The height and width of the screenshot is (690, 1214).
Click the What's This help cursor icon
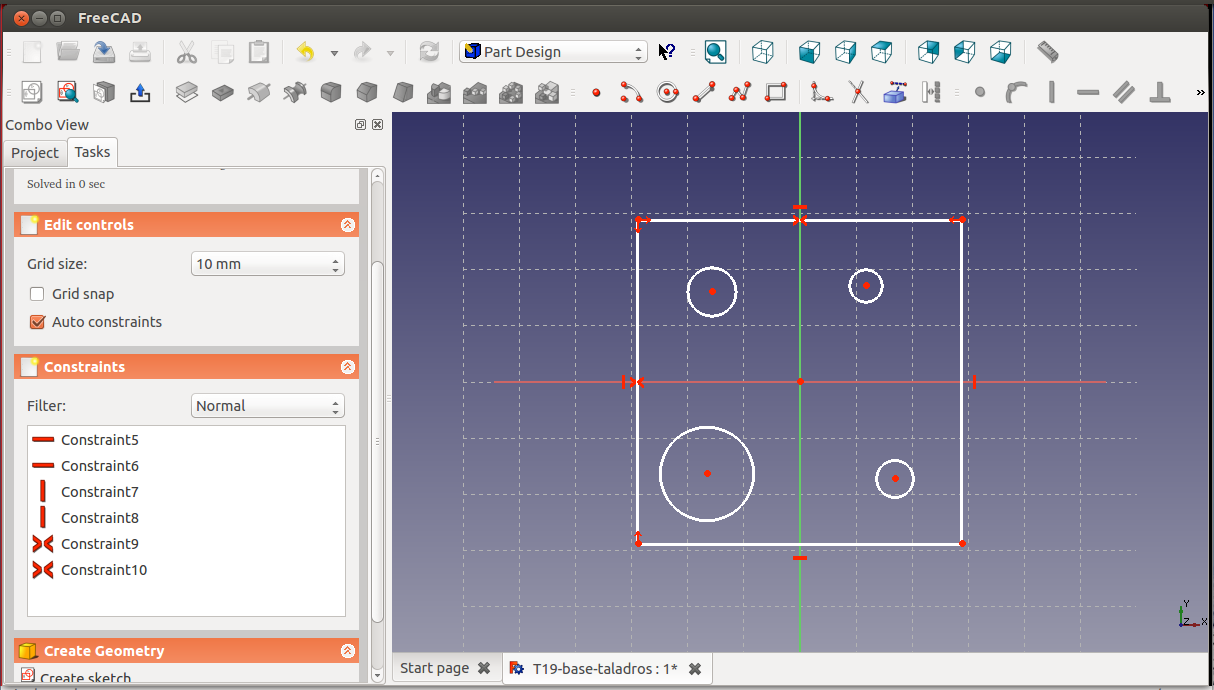point(667,52)
